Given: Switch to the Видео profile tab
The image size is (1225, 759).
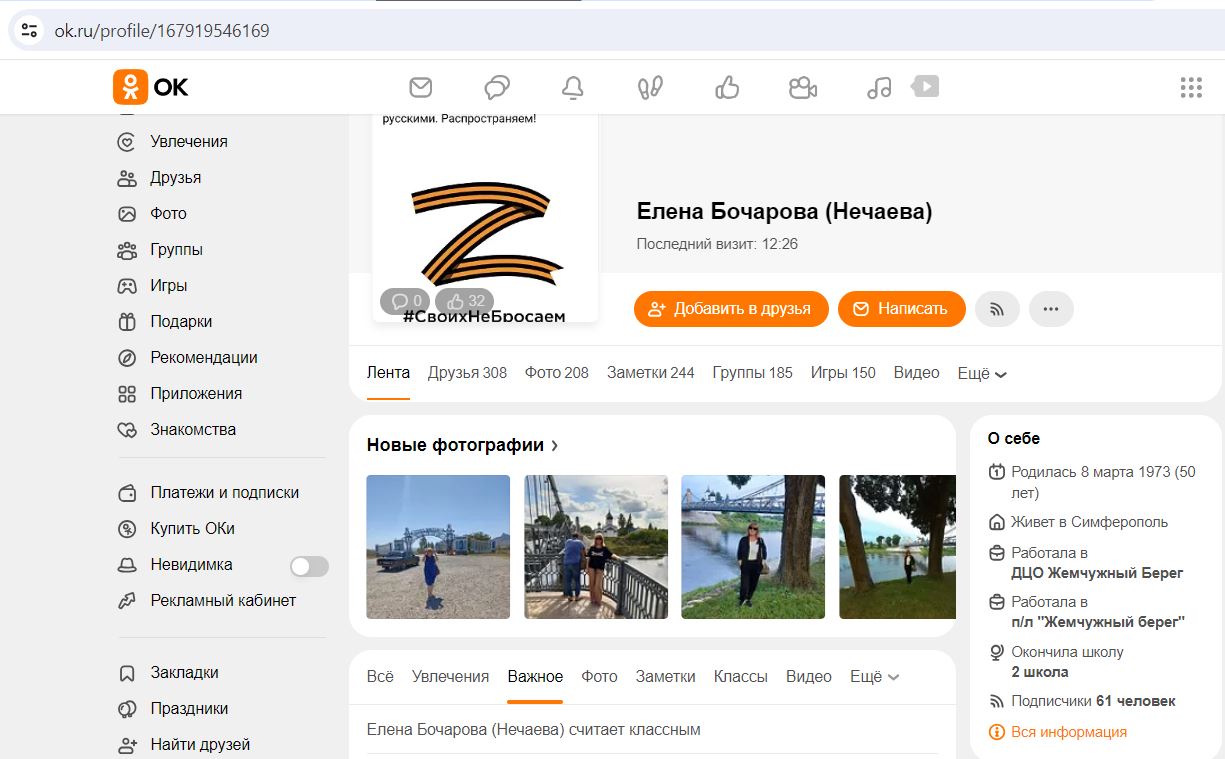Looking at the screenshot, I should [916, 372].
